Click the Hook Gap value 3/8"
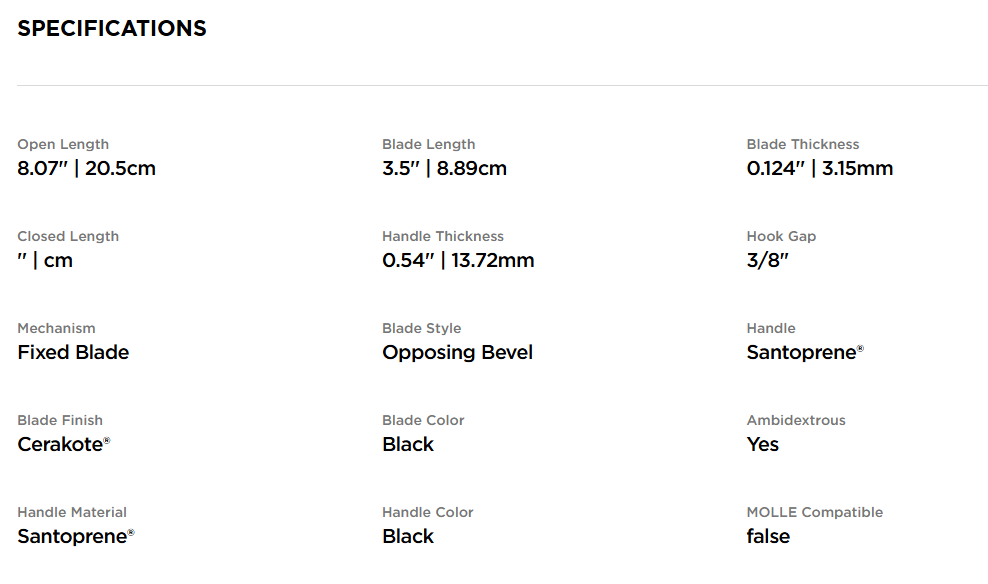 [768, 260]
